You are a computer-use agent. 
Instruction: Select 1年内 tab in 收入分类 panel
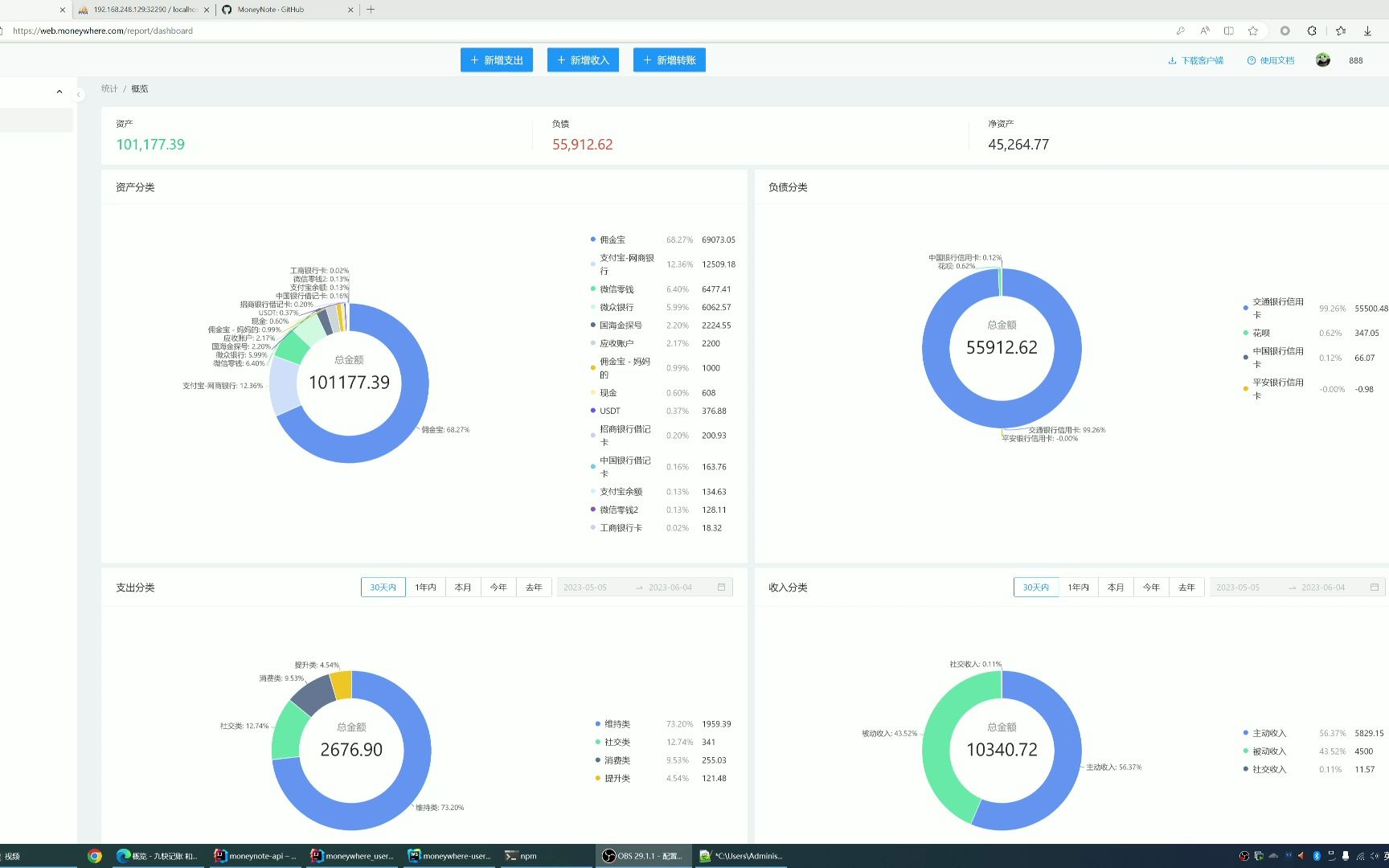(1079, 588)
